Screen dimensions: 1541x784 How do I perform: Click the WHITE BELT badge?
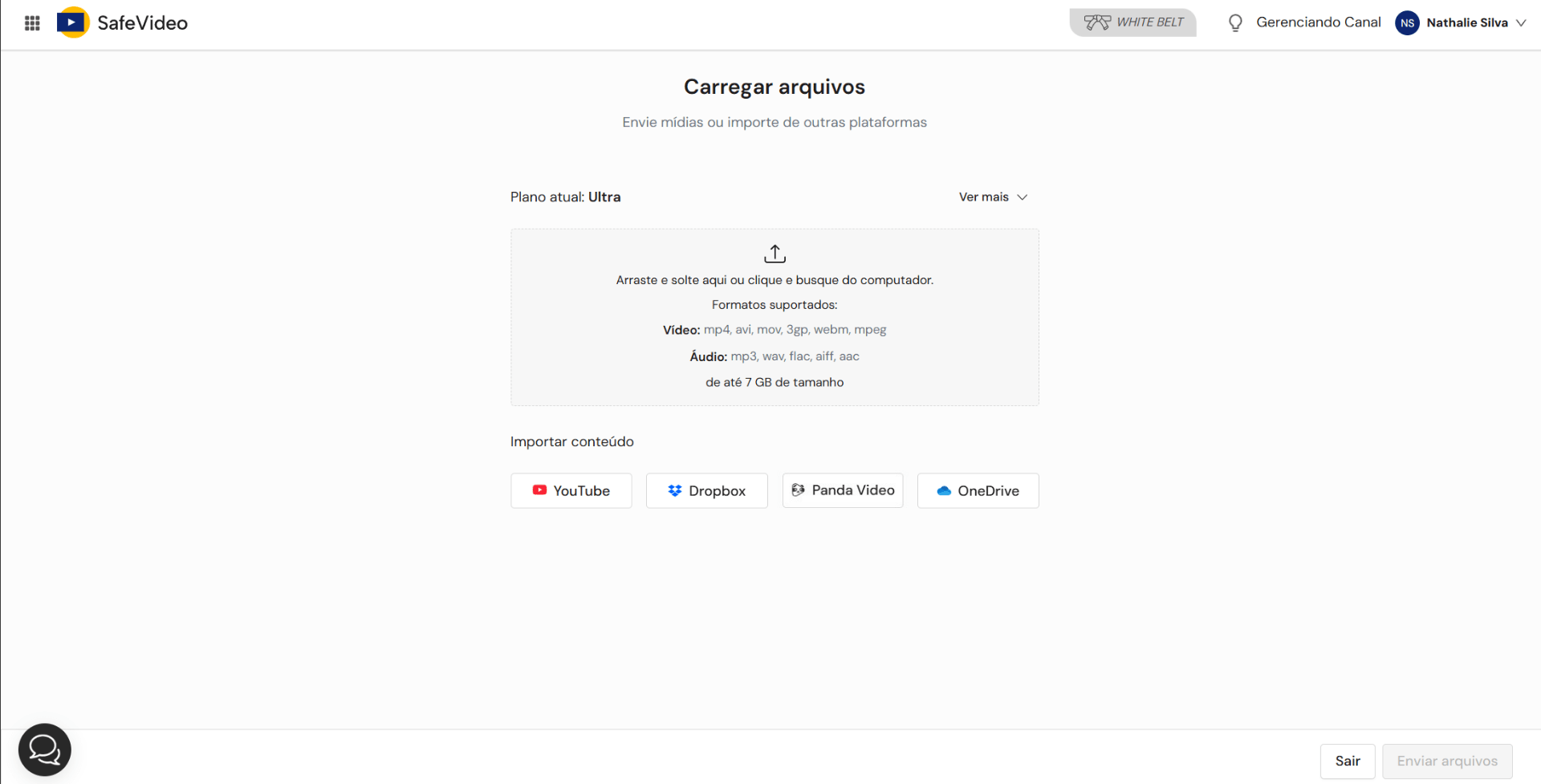pos(1132,22)
